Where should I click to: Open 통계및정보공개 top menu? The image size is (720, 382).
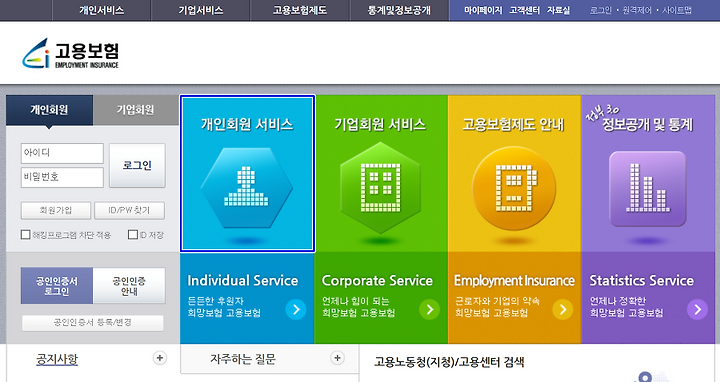(399, 10)
